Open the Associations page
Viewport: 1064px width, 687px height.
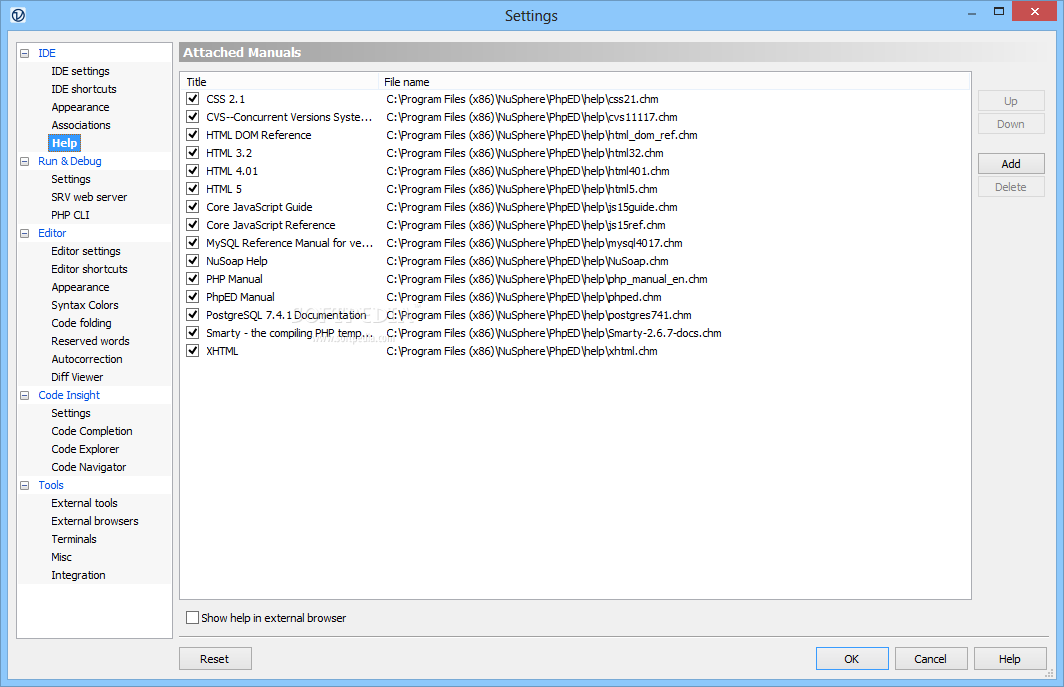[x=81, y=125]
